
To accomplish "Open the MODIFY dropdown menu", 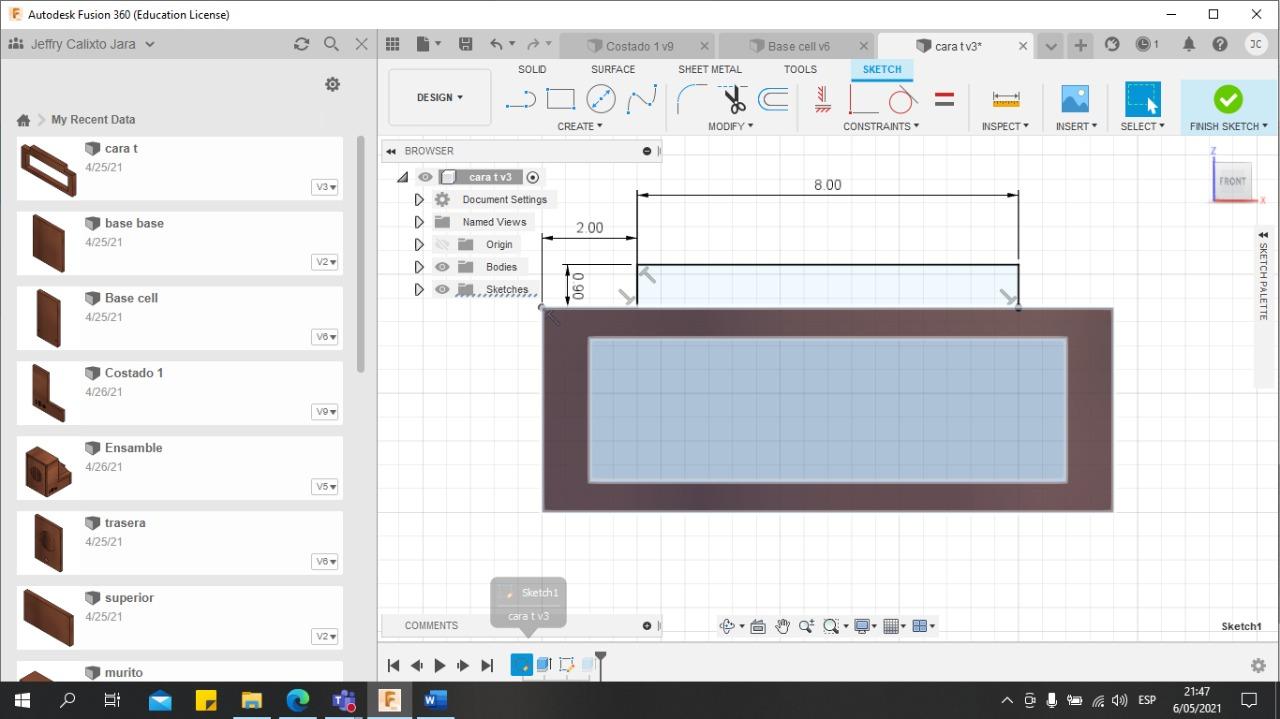I will 731,126.
